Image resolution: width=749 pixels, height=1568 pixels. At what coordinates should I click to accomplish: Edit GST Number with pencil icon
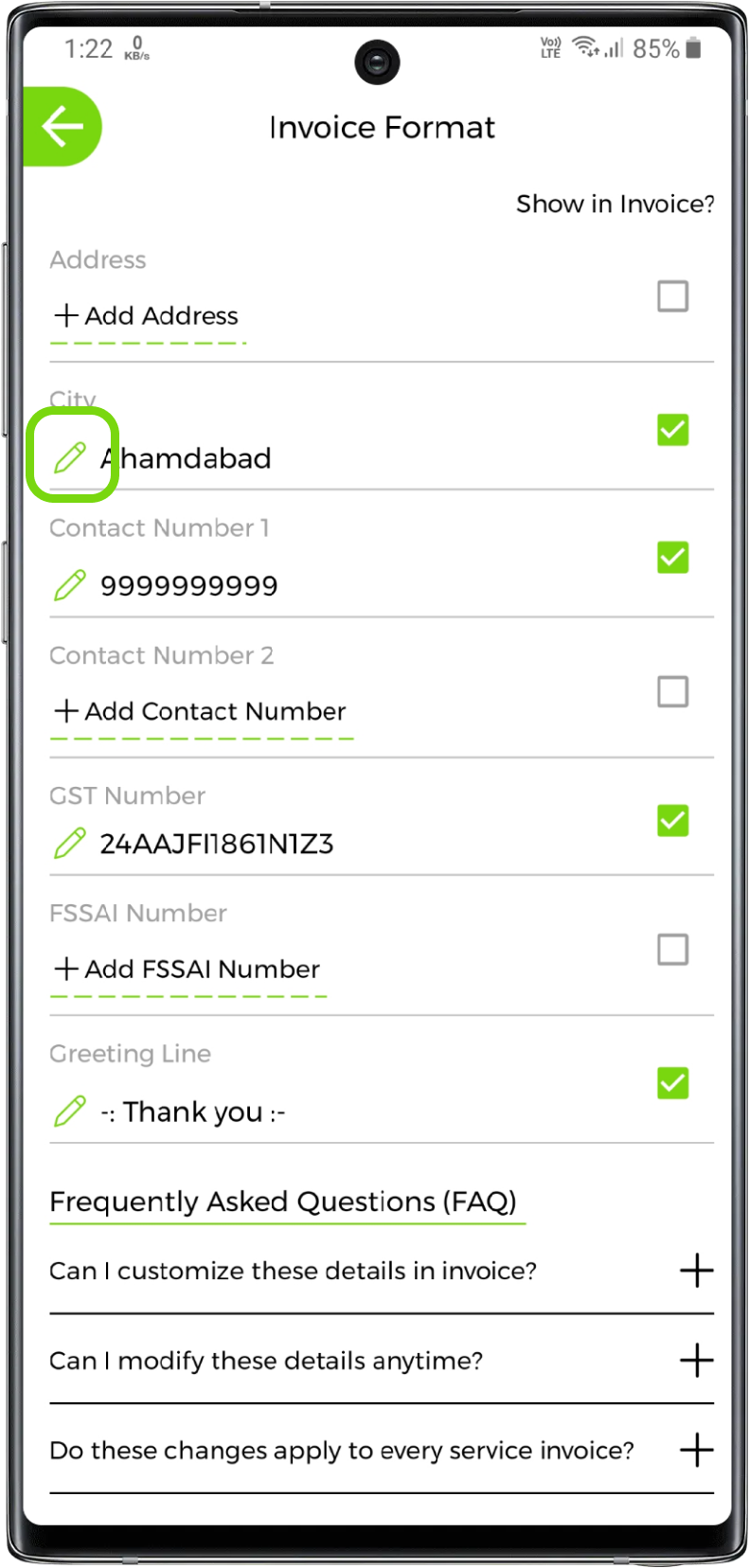coord(70,843)
